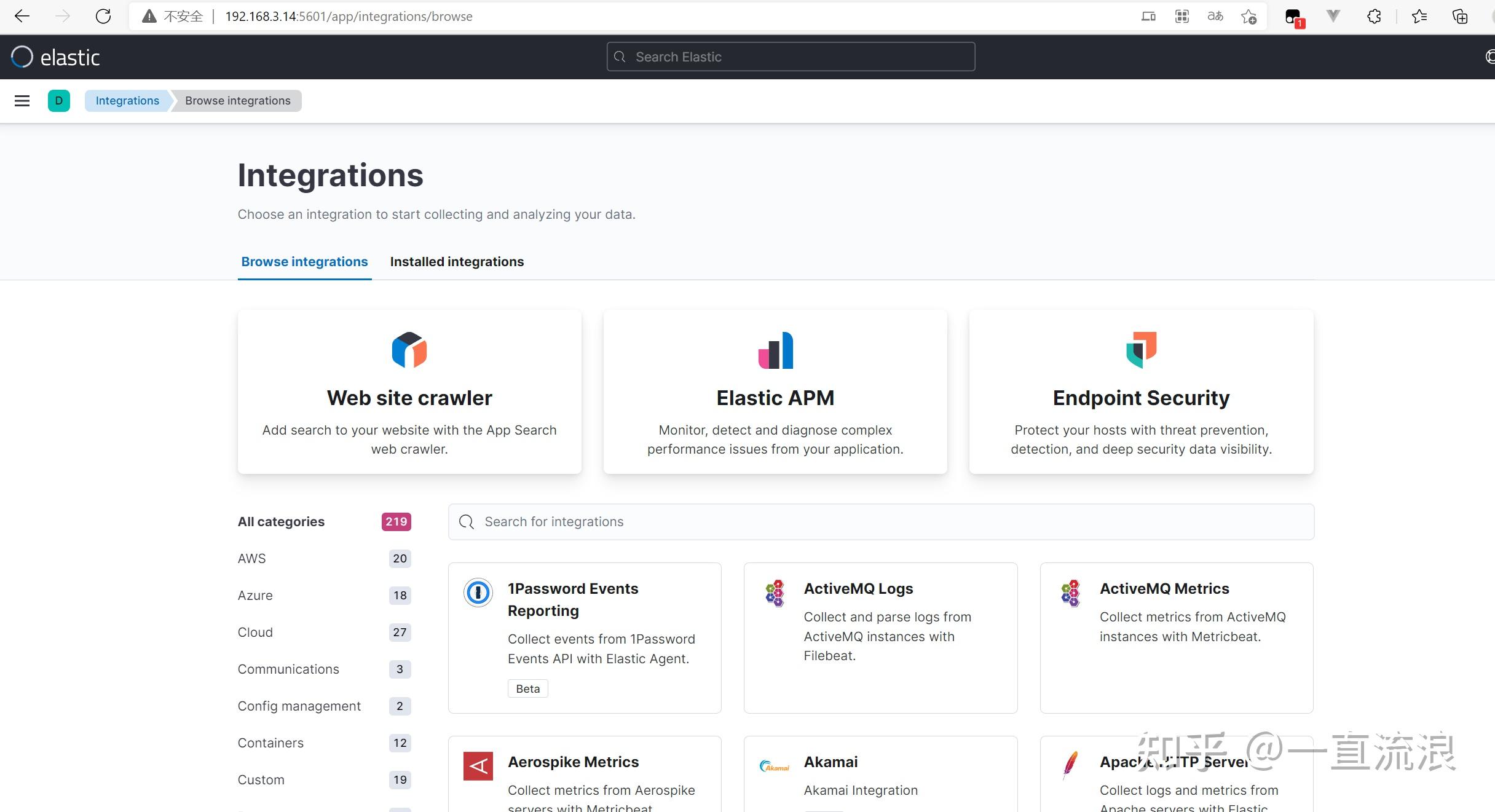
Task: Filter by Containers category
Action: (x=270, y=743)
